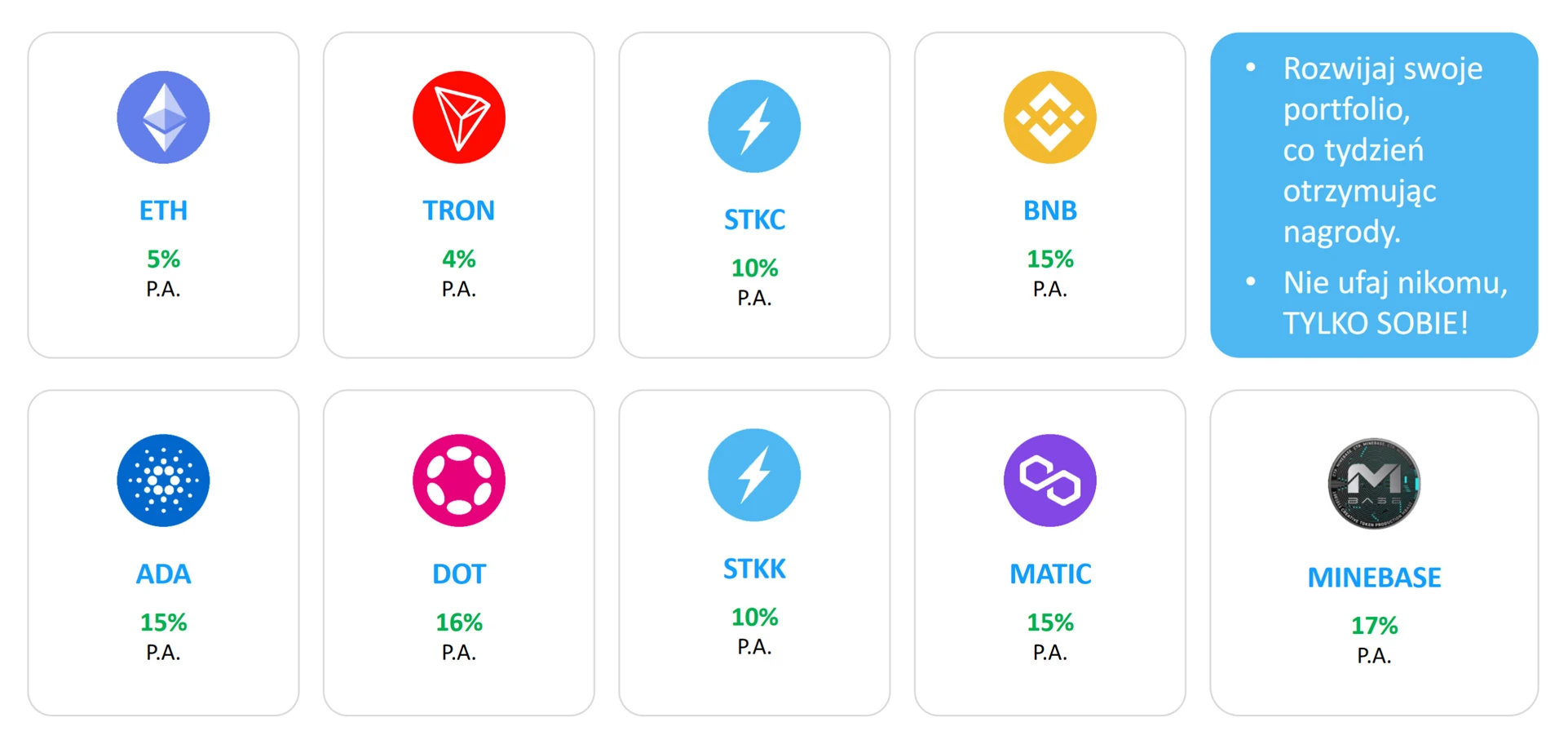Click the STKC lightning bolt icon

(x=754, y=126)
